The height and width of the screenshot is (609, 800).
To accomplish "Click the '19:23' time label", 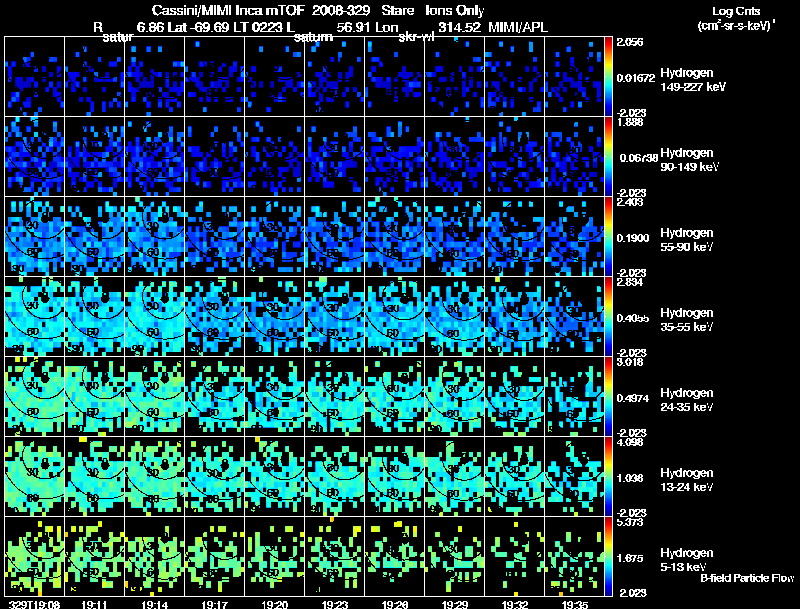I will (x=335, y=605).
